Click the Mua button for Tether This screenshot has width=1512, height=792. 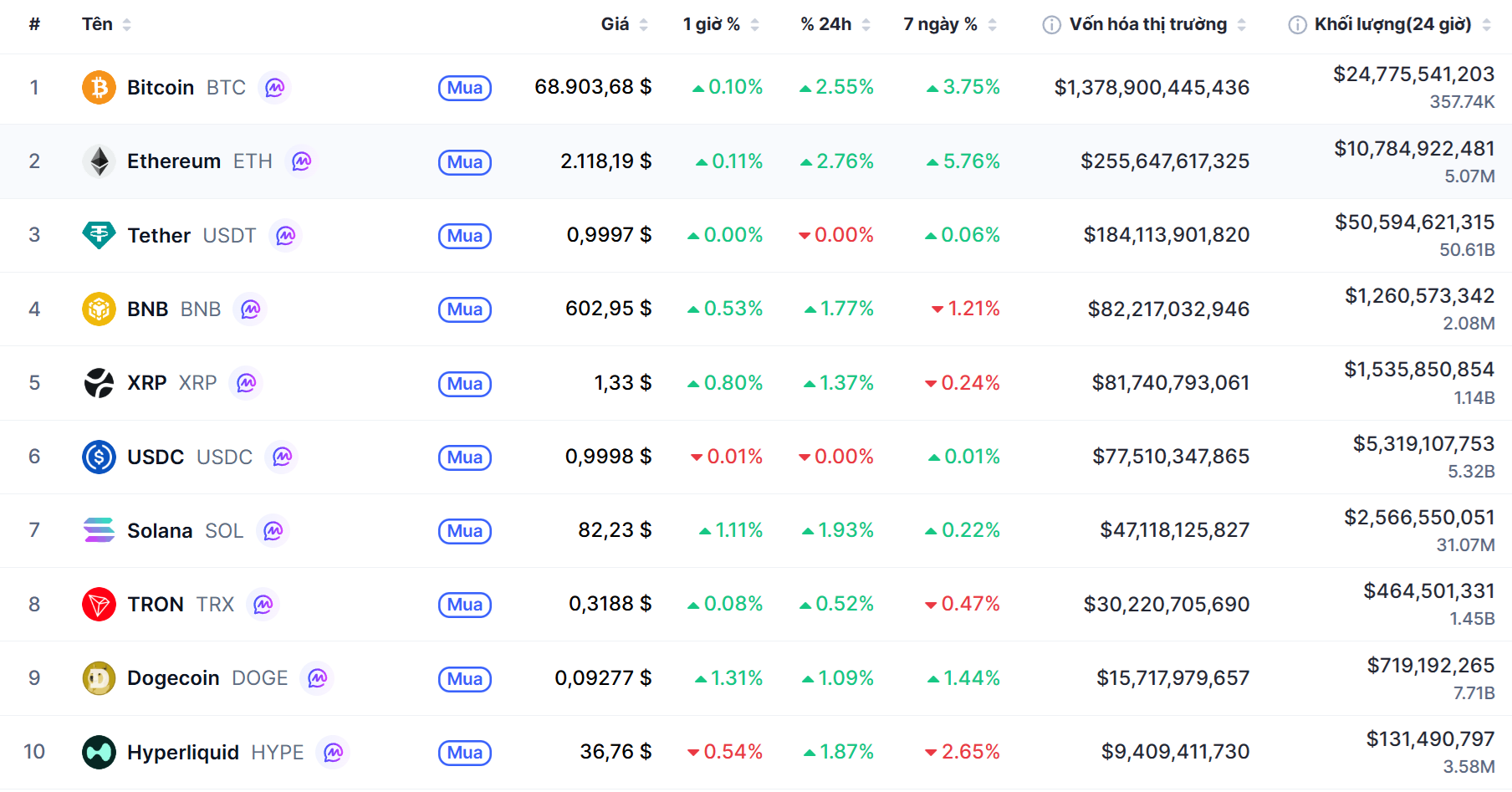[x=465, y=236]
